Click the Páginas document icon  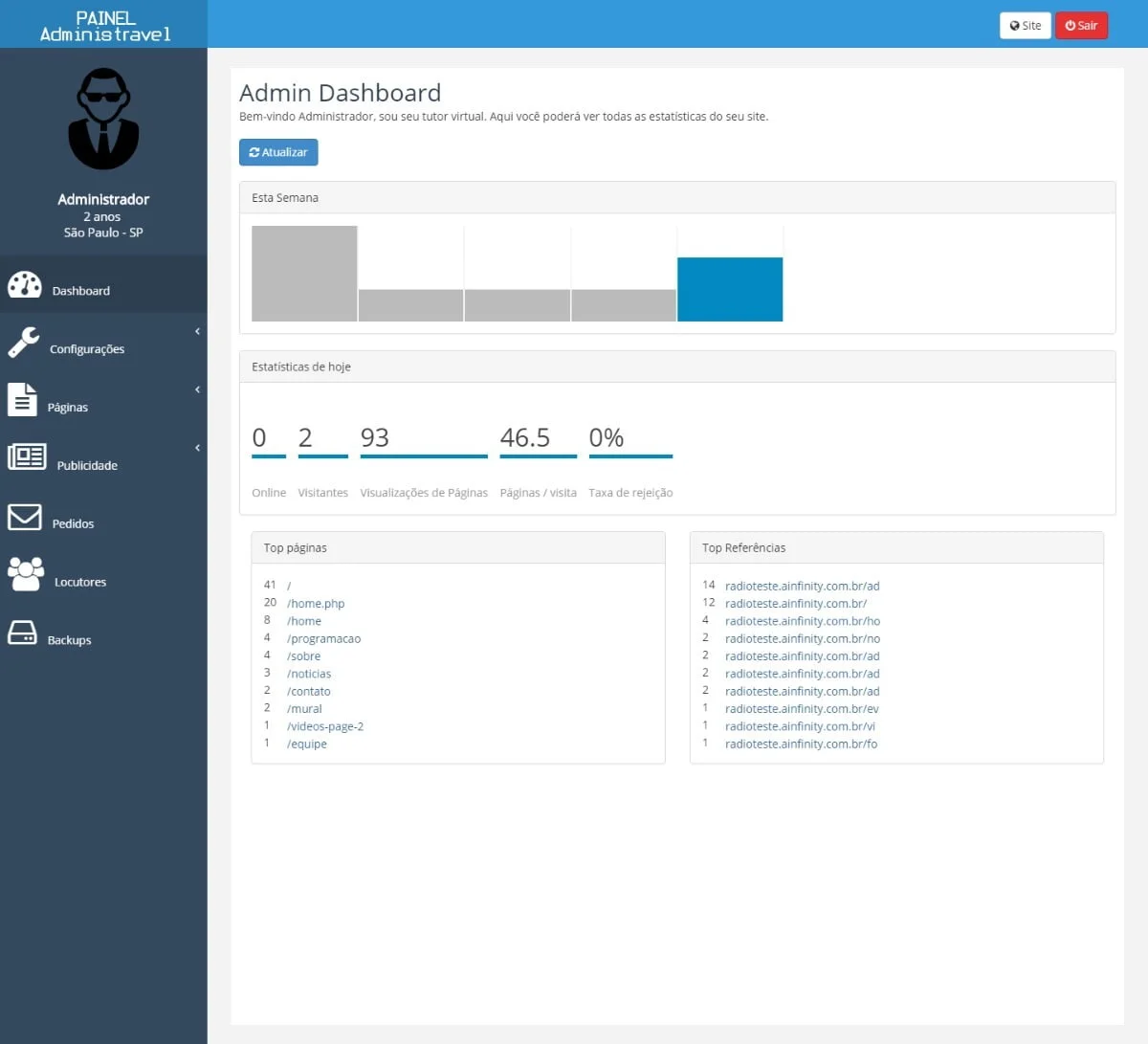[22, 400]
